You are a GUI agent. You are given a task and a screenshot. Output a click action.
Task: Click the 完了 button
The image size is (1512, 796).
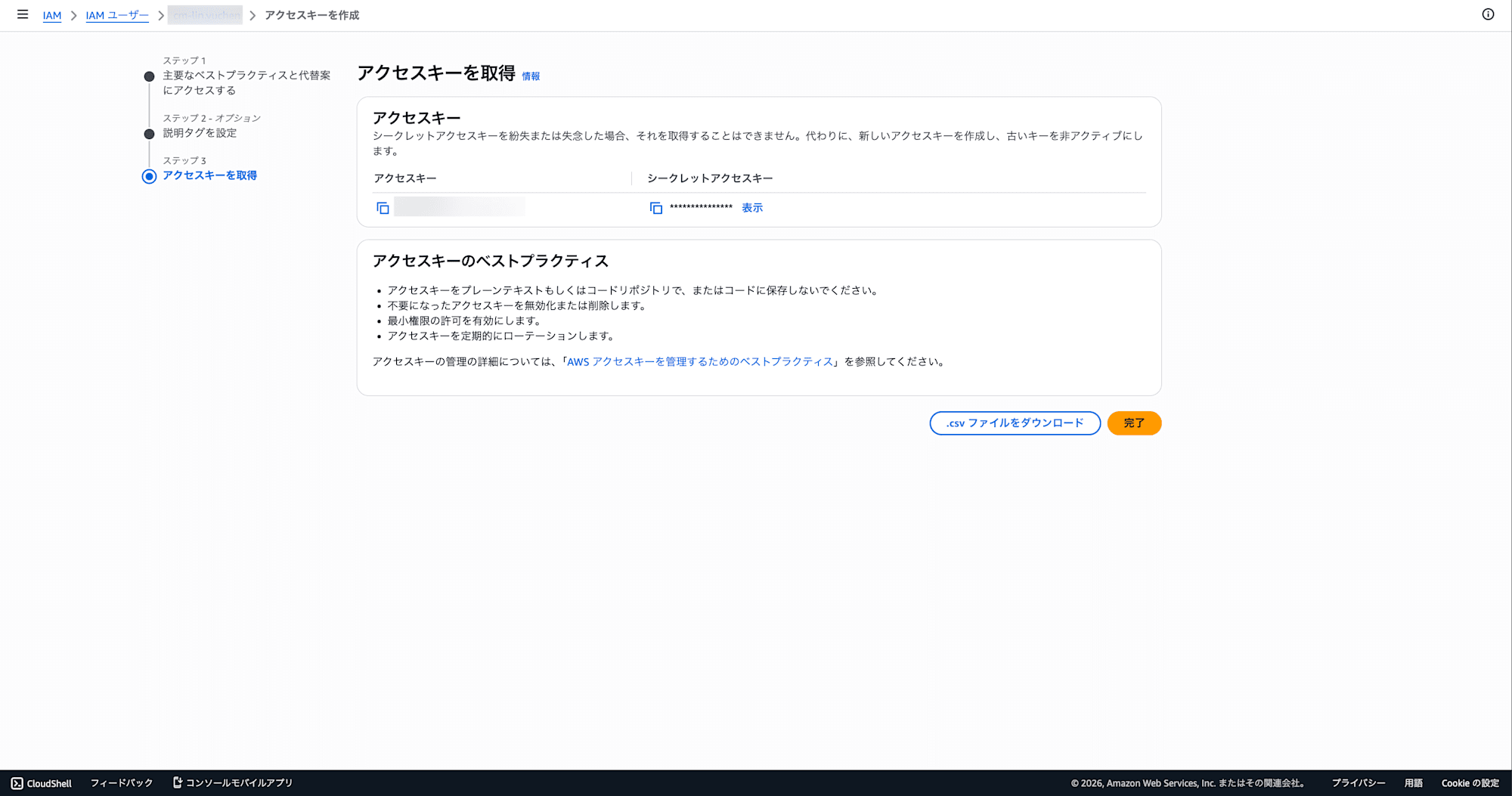point(1134,423)
